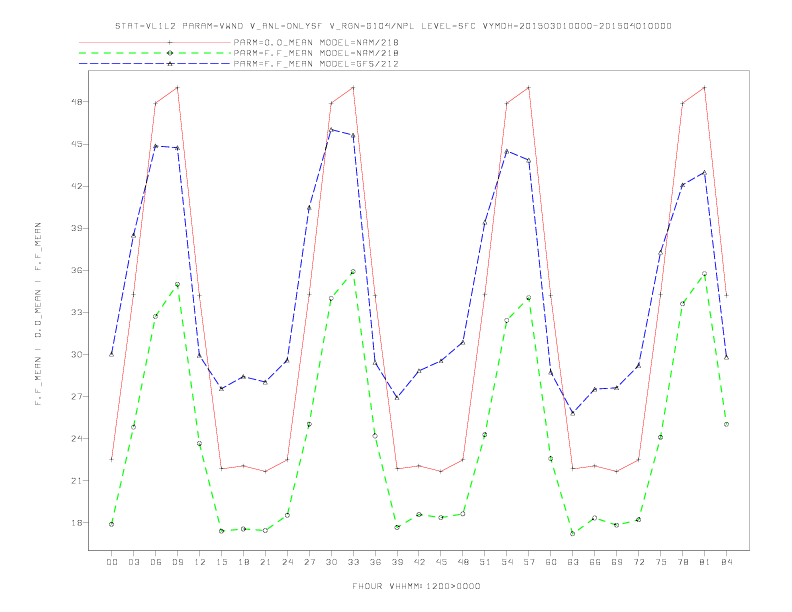Screen dimensions: 792x612
Task: Click green circle data point at hour 63
Action: [x=573, y=533]
